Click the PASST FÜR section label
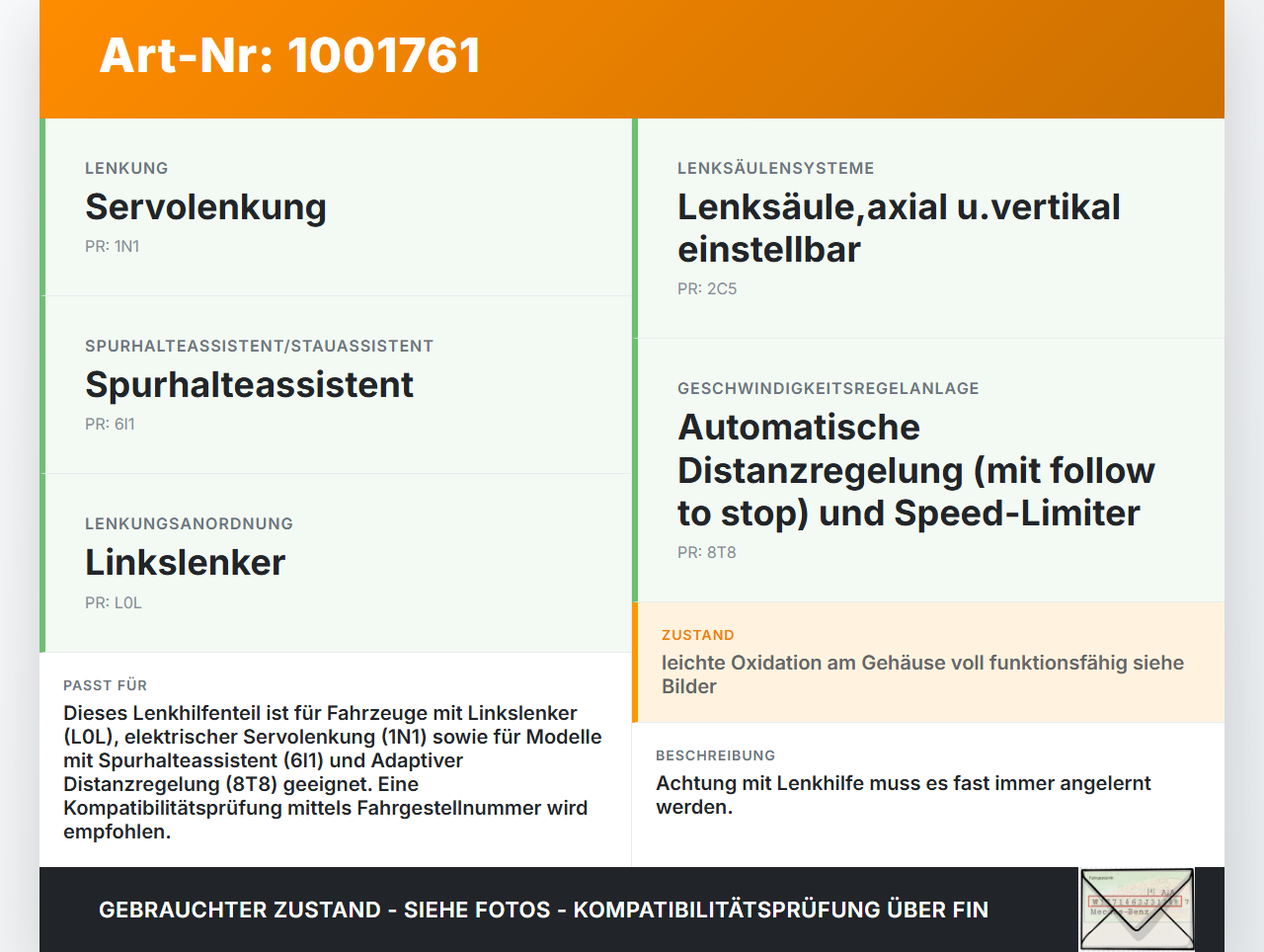 coord(105,685)
